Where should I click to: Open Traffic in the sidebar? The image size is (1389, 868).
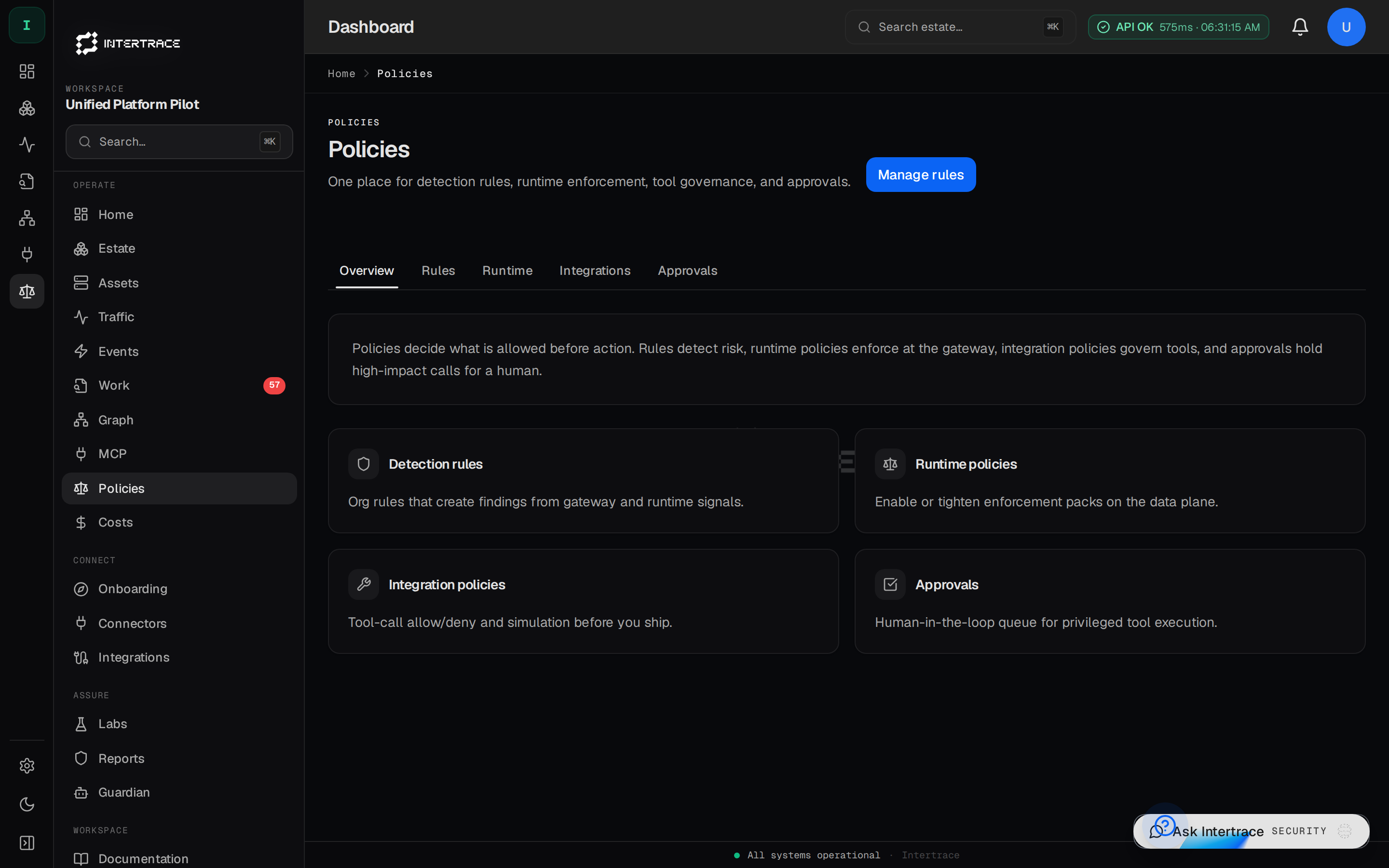(x=179, y=317)
